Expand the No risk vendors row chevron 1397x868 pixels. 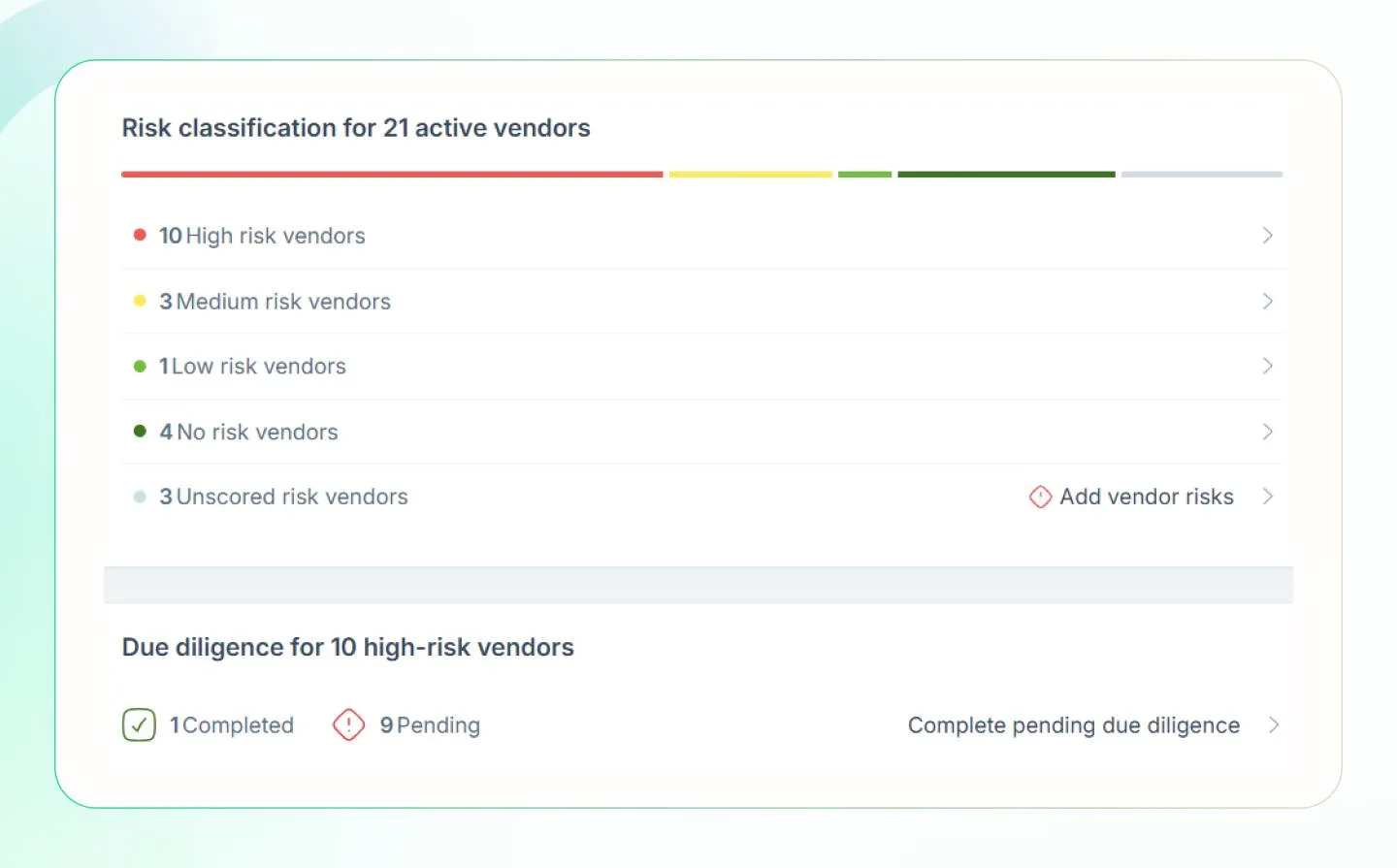coord(1268,431)
